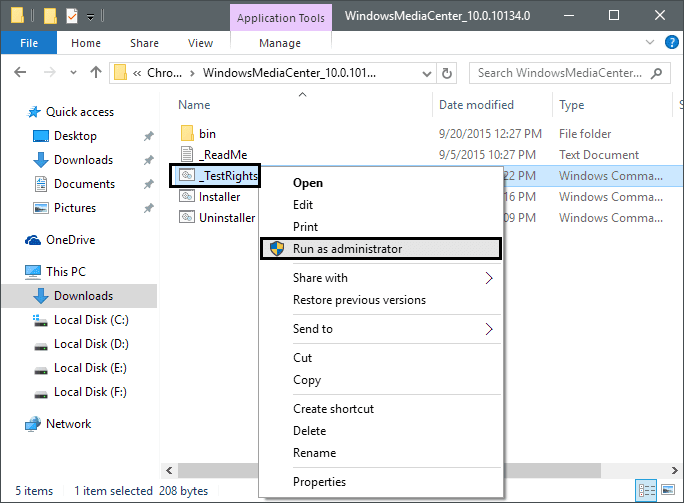Go forward using the forward arrow
Image resolution: width=684 pixels, height=503 pixels.
[x=50, y=72]
